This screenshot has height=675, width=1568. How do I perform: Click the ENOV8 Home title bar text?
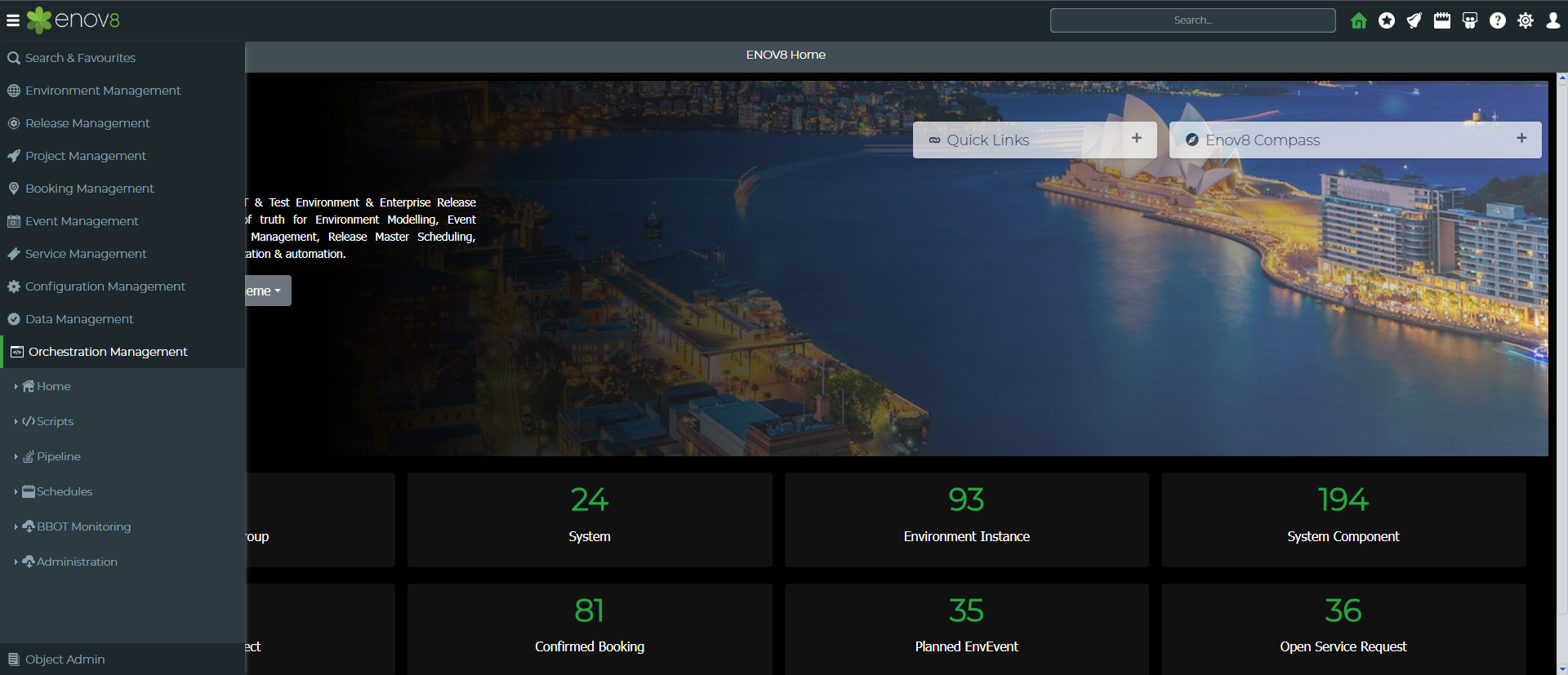click(x=786, y=55)
